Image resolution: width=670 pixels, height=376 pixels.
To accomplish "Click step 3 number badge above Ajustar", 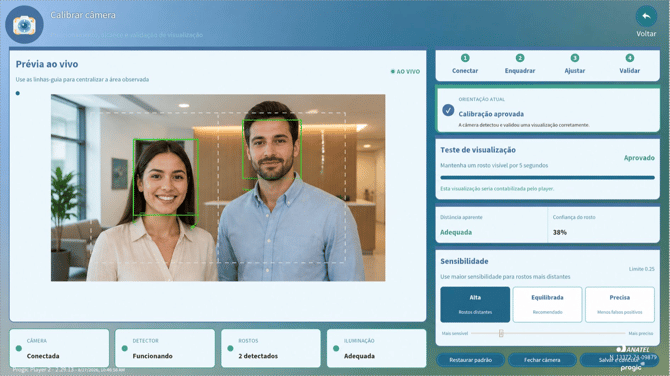I will [x=575, y=58].
